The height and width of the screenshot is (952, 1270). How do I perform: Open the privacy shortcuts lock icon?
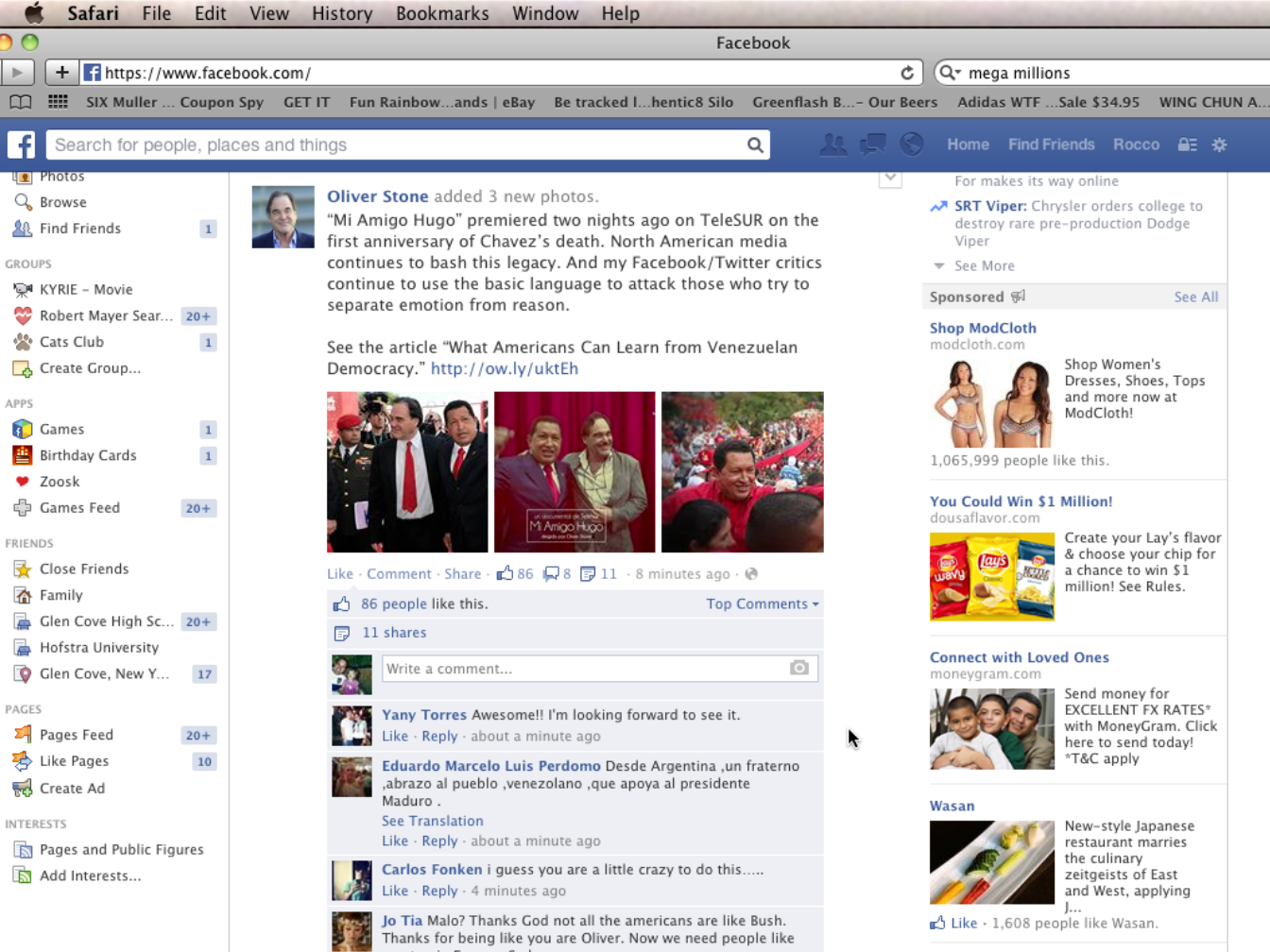pos(1188,144)
